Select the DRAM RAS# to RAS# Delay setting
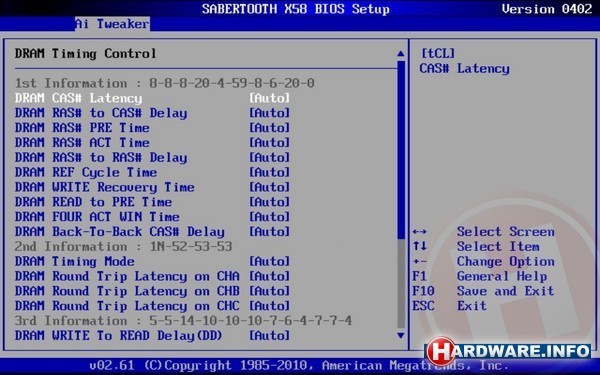Image resolution: width=600 pixels, height=375 pixels. [101, 157]
